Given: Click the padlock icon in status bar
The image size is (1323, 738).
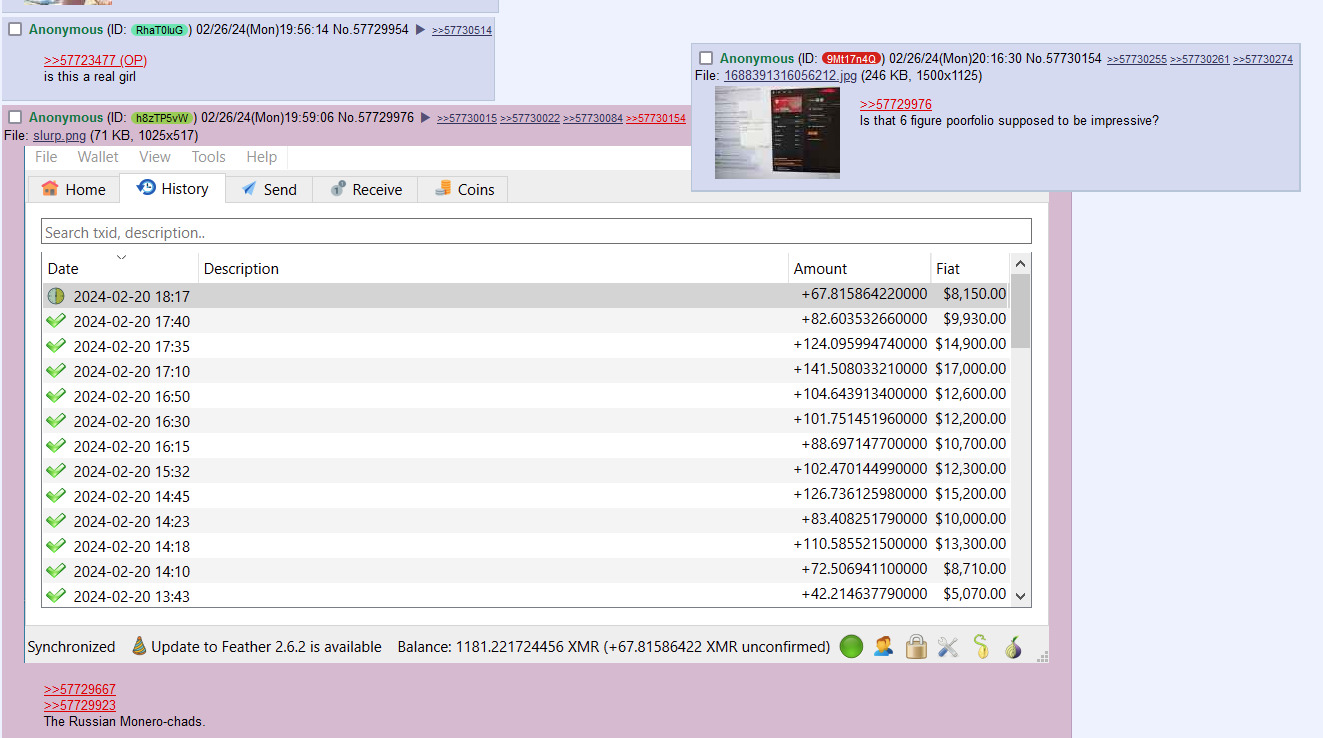Looking at the screenshot, I should (x=916, y=647).
